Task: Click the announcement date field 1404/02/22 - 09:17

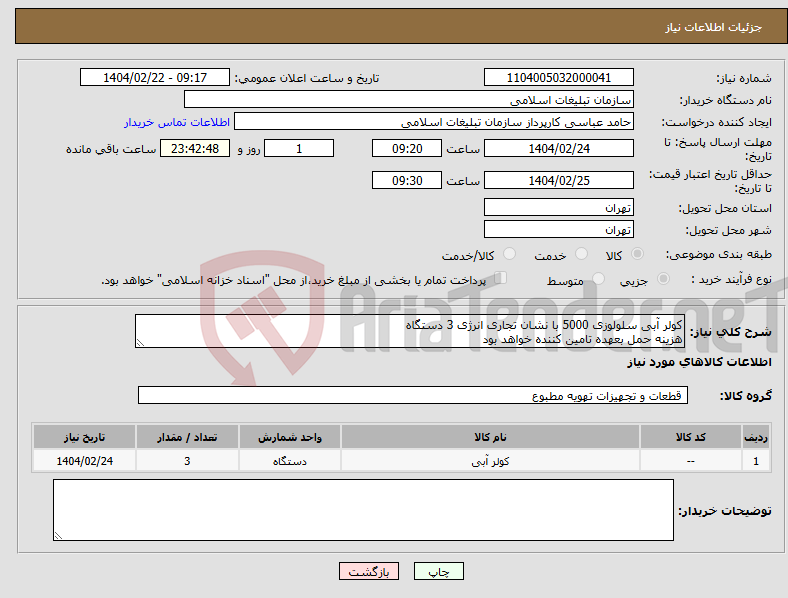Action: pos(155,77)
